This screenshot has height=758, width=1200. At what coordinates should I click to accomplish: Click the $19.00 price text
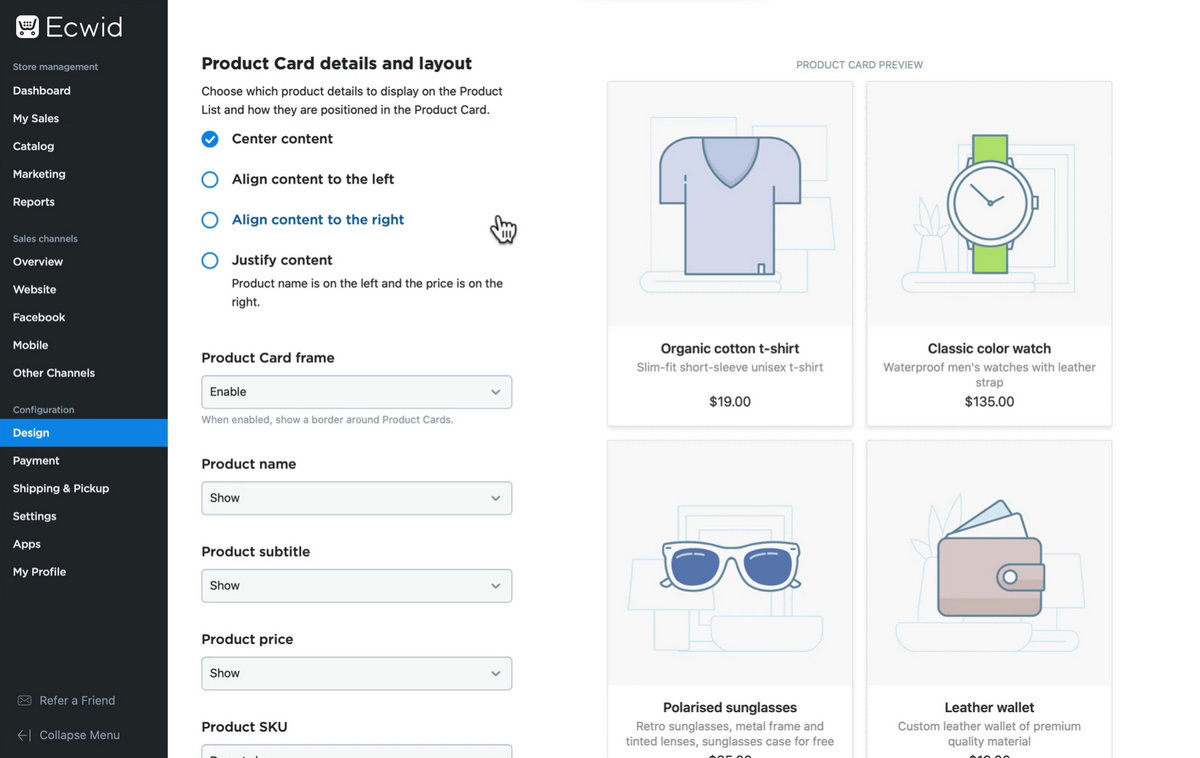[730, 402]
